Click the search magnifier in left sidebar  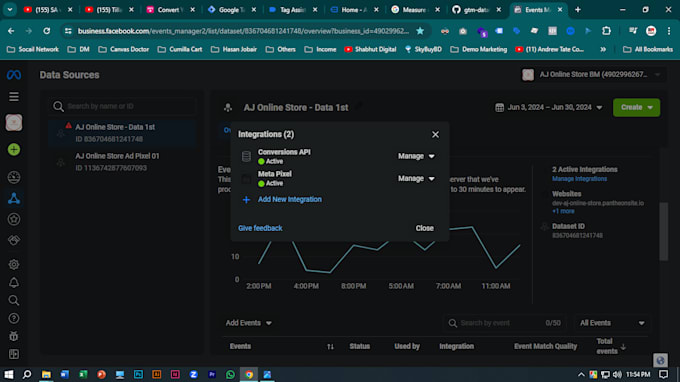[x=14, y=300]
